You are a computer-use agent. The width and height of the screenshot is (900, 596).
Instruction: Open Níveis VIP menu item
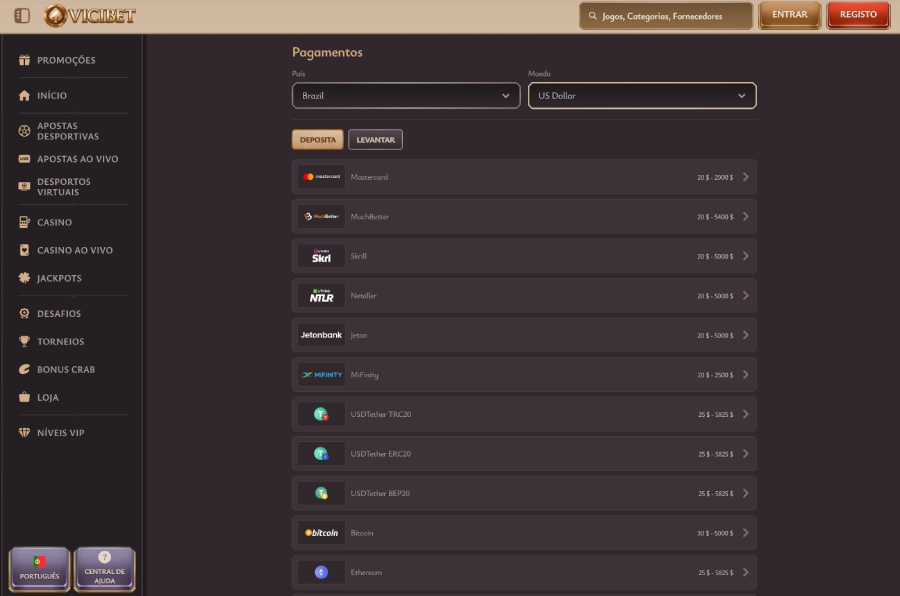tap(60, 432)
